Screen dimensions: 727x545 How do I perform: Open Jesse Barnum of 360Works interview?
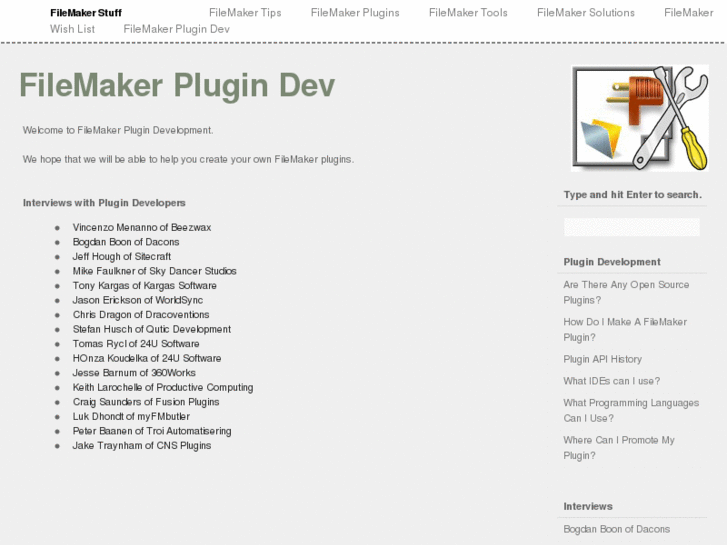point(134,373)
